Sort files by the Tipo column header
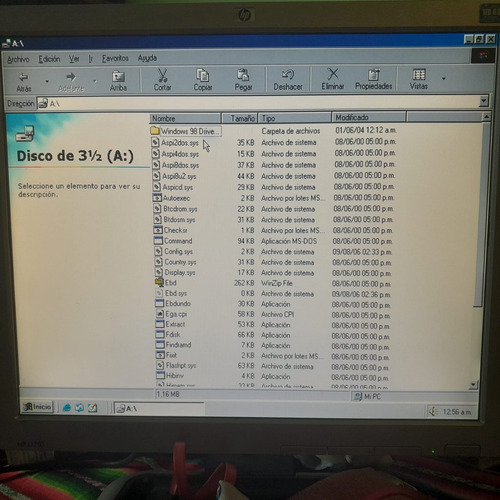The width and height of the screenshot is (500, 500). (295, 118)
